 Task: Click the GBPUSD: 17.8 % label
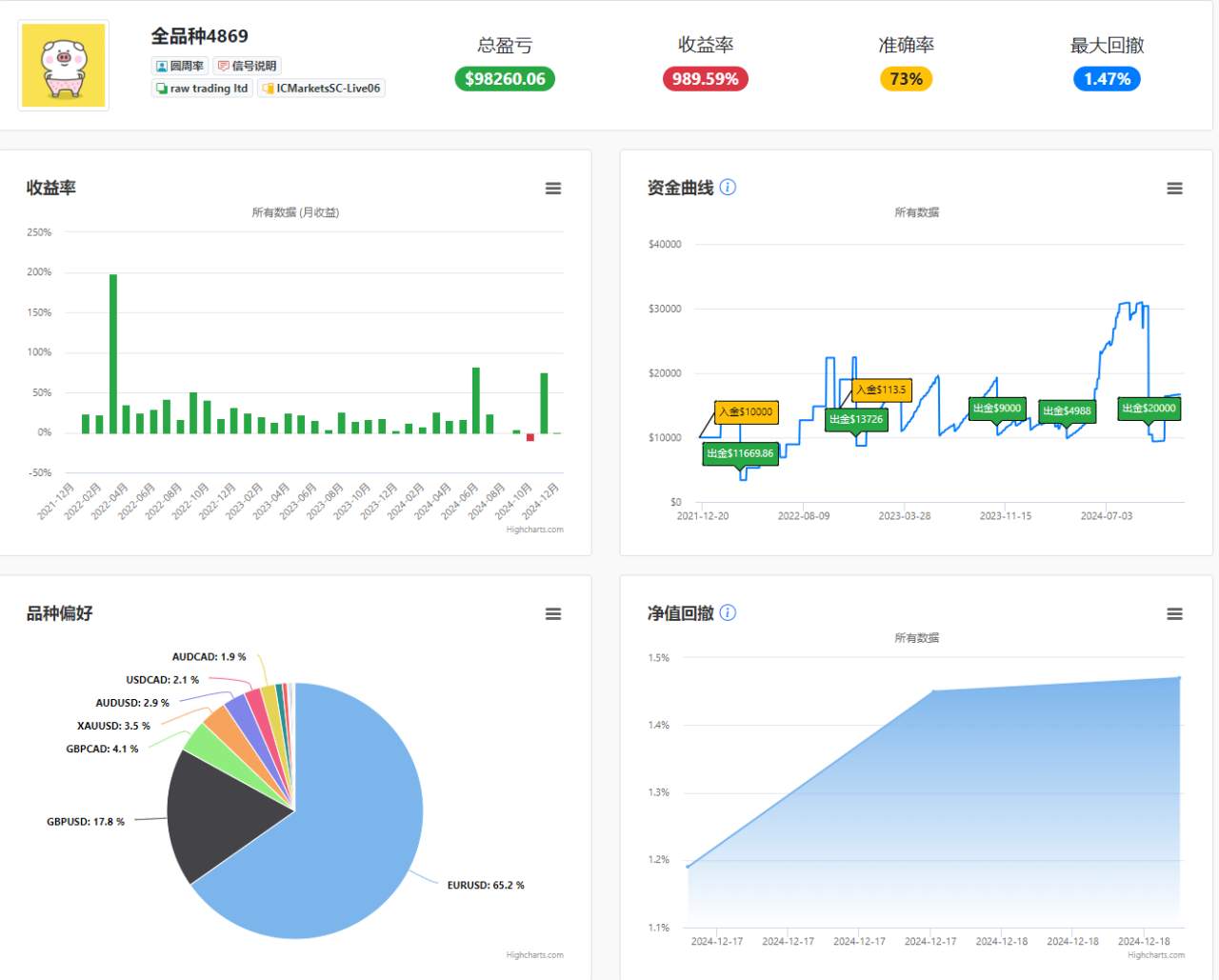pos(86,822)
